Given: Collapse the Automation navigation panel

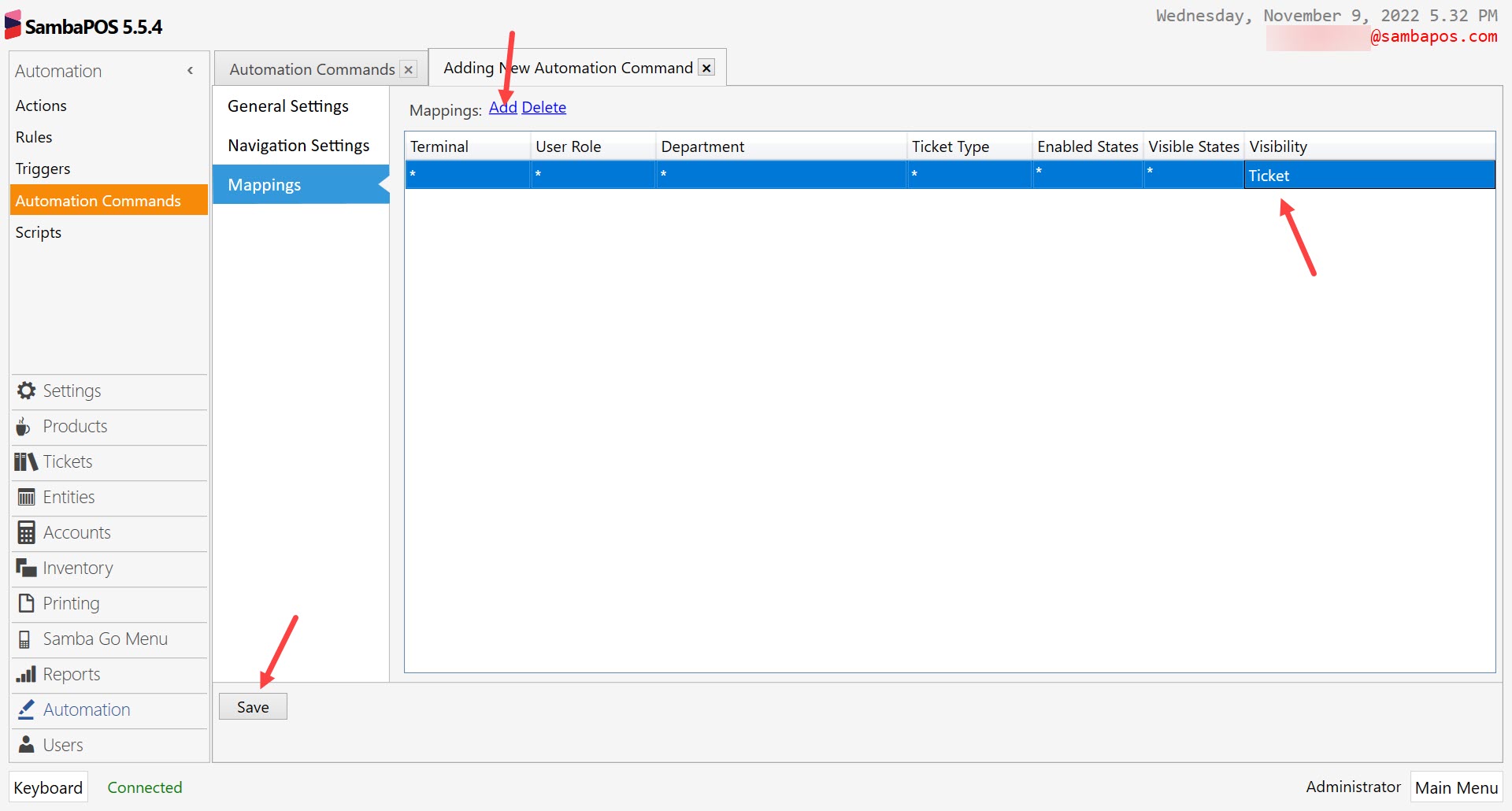Looking at the screenshot, I should (x=189, y=71).
